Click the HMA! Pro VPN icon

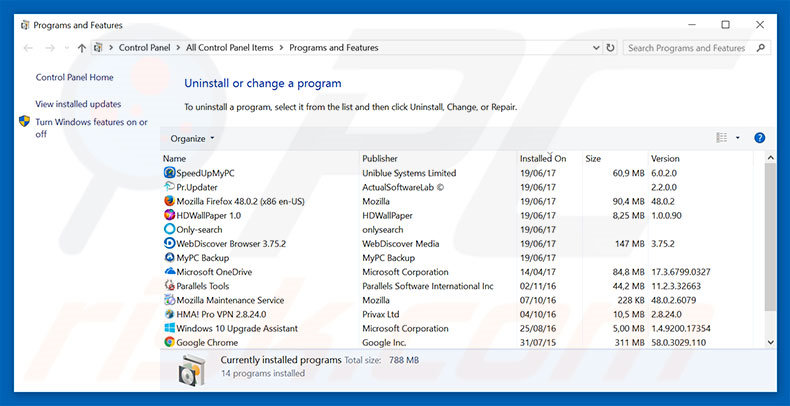click(x=169, y=314)
